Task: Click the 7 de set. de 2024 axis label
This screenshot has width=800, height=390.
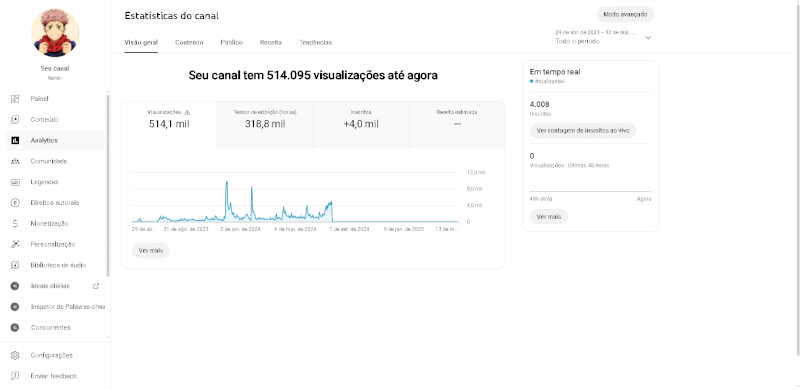Action: tap(349, 230)
